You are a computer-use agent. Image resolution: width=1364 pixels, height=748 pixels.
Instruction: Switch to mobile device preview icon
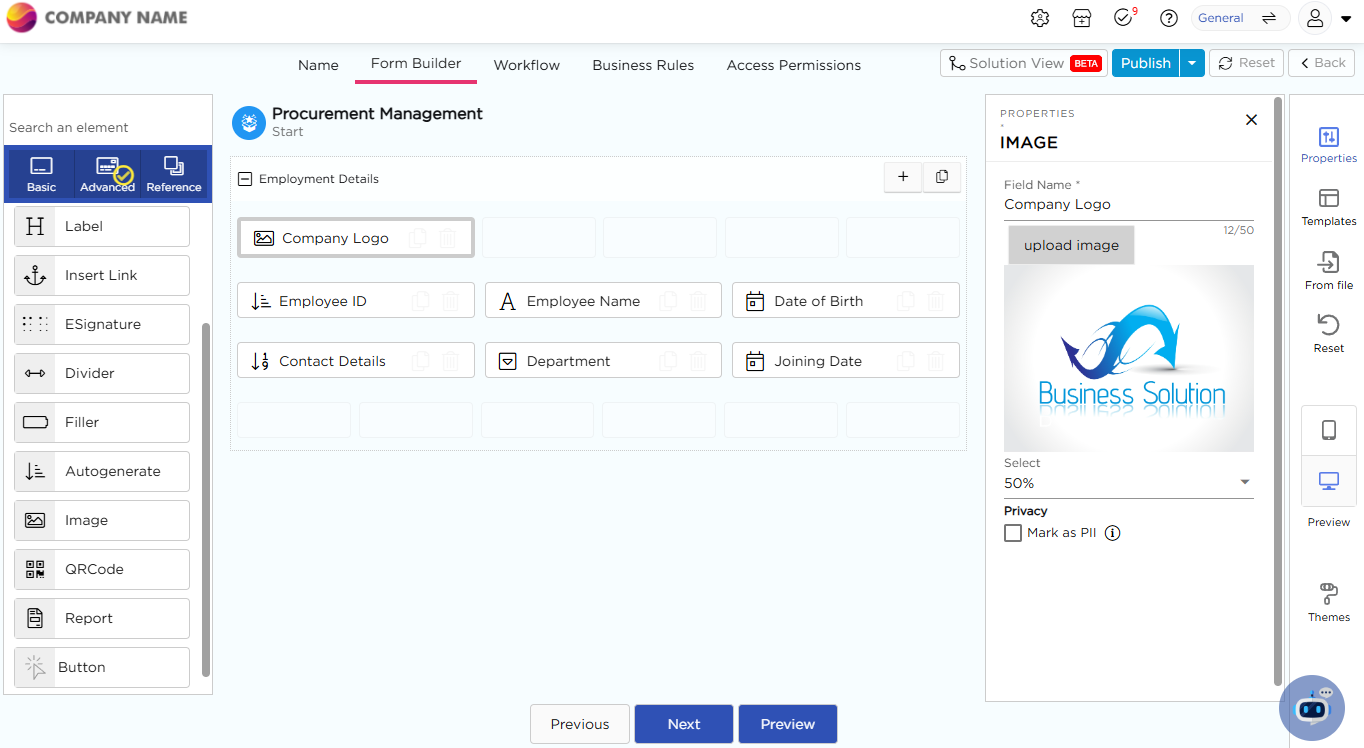point(1328,430)
